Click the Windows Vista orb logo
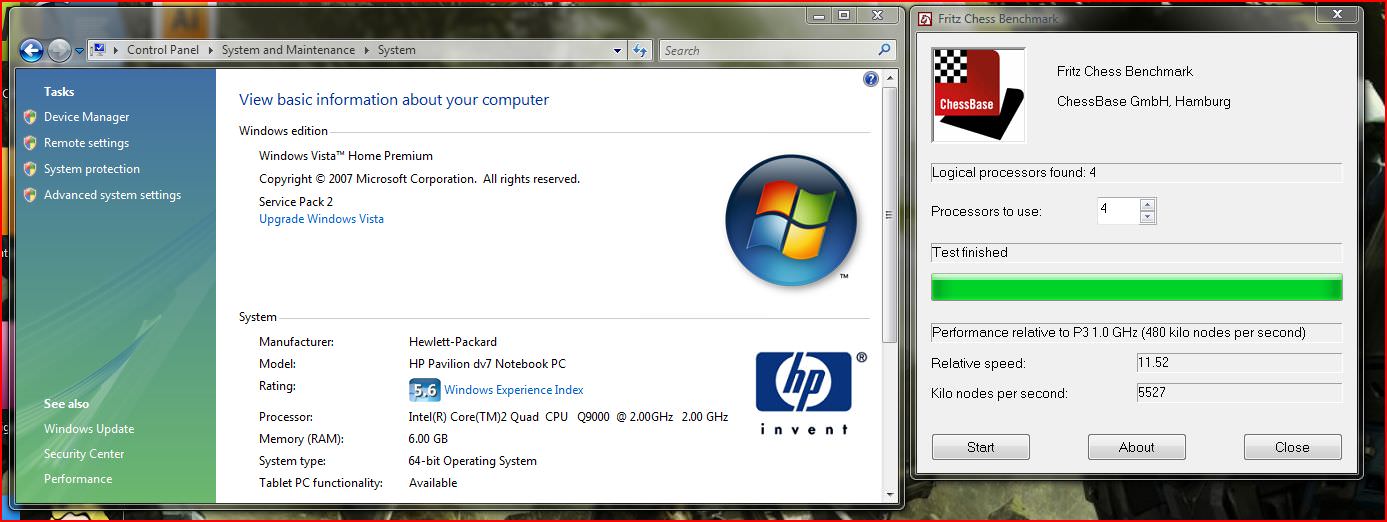The height and width of the screenshot is (522, 1387). [x=790, y=221]
